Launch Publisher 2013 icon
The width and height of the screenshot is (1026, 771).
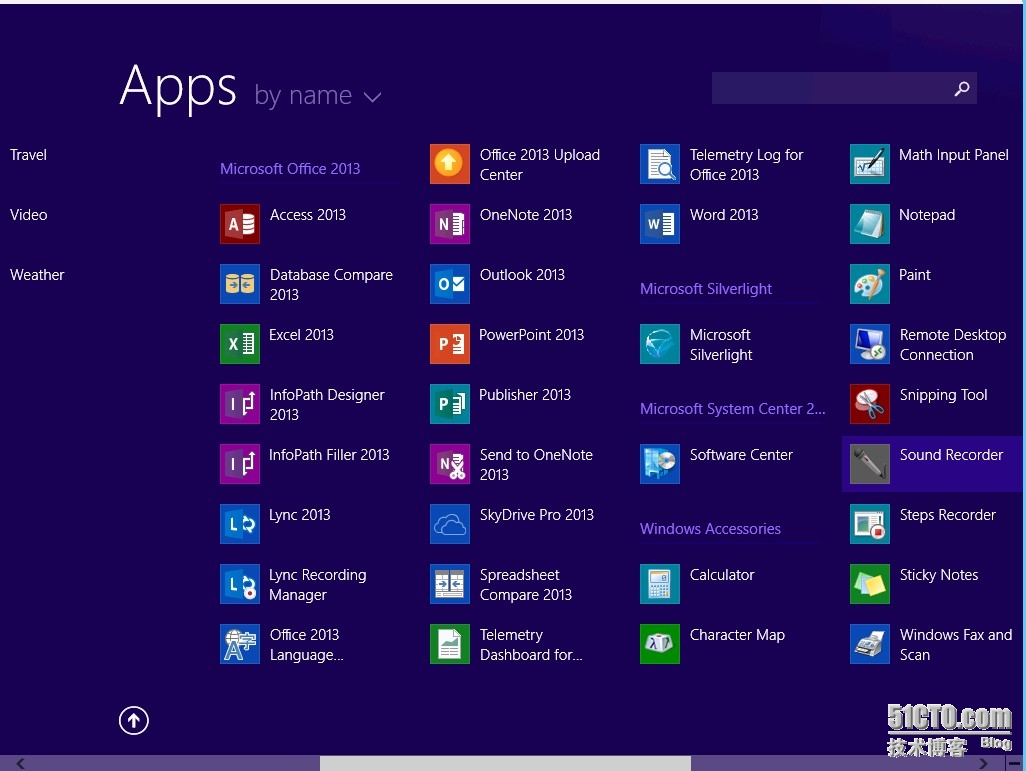450,404
